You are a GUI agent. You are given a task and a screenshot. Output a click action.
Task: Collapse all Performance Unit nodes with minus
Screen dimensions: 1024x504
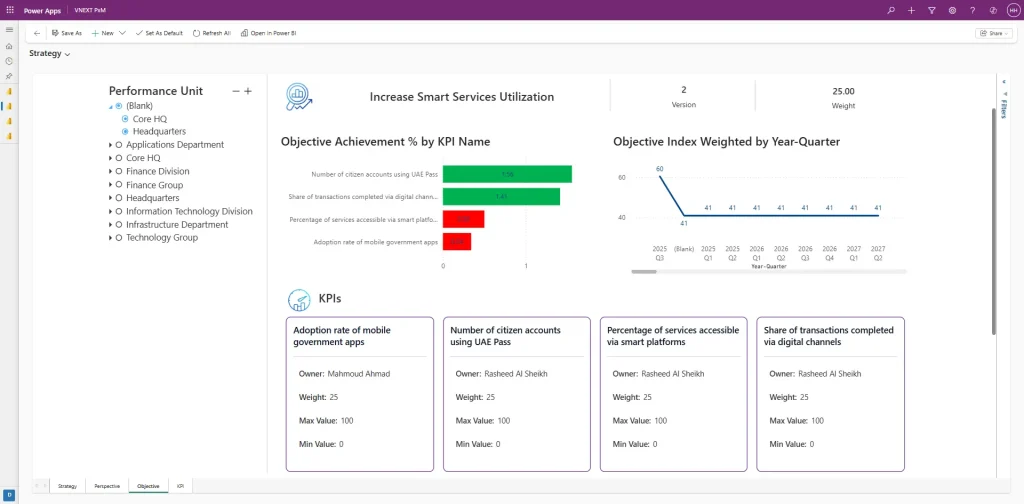(236, 91)
